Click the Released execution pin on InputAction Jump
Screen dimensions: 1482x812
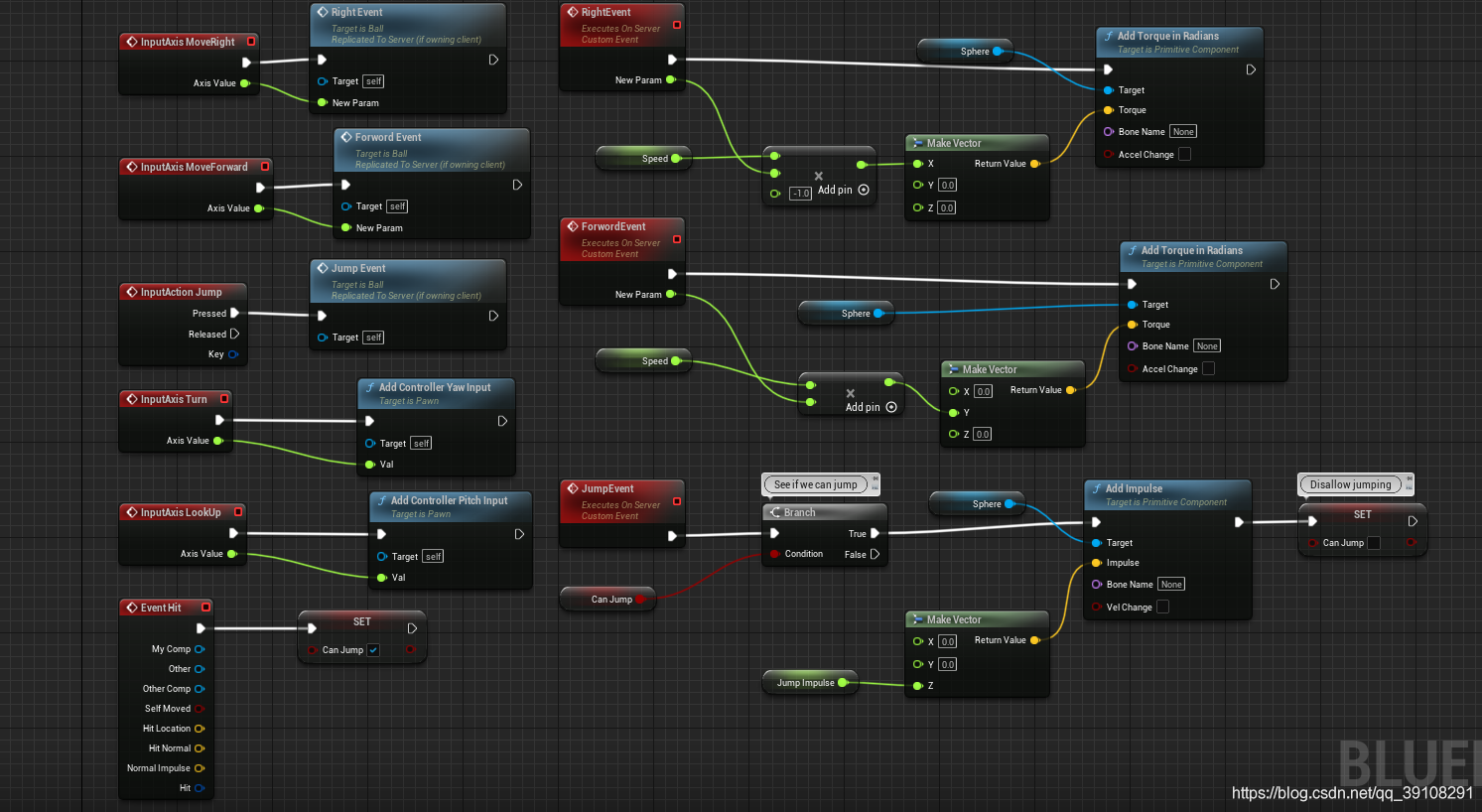click(235, 334)
